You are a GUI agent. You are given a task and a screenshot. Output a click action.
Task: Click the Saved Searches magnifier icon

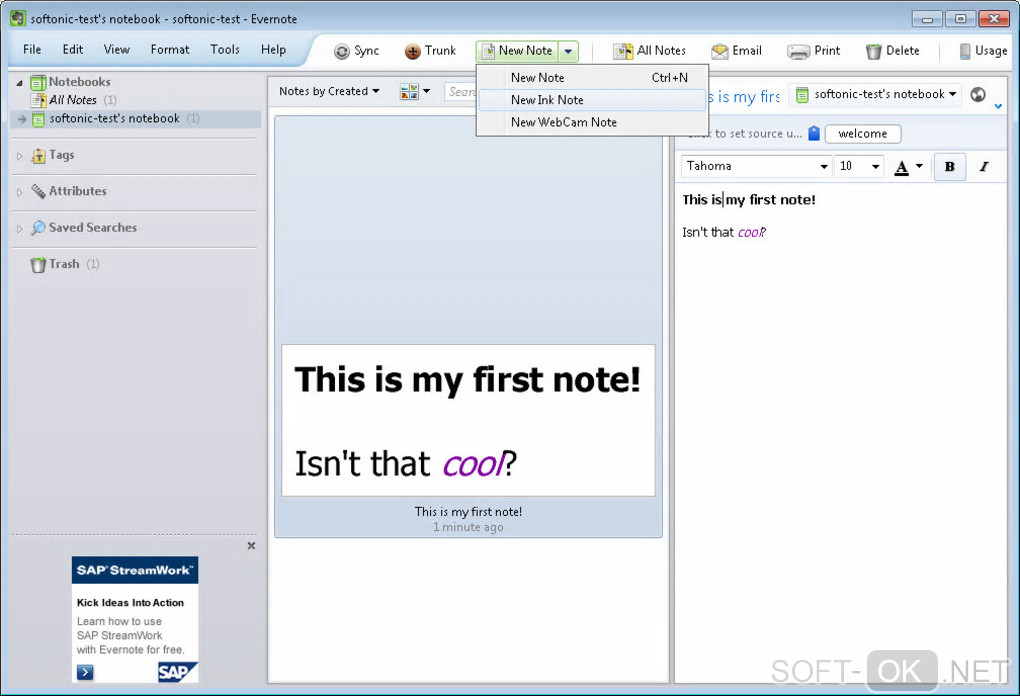pos(38,228)
